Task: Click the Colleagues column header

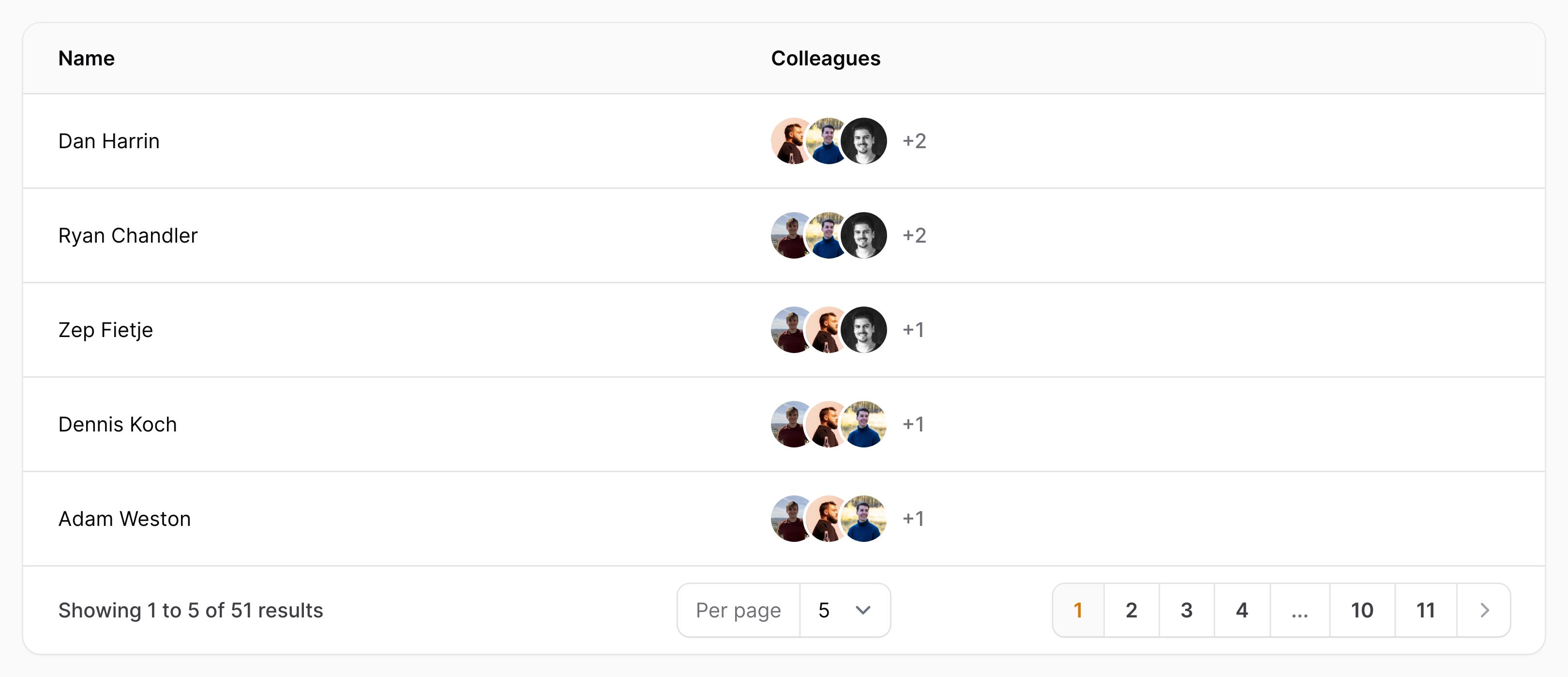Action: coord(826,59)
